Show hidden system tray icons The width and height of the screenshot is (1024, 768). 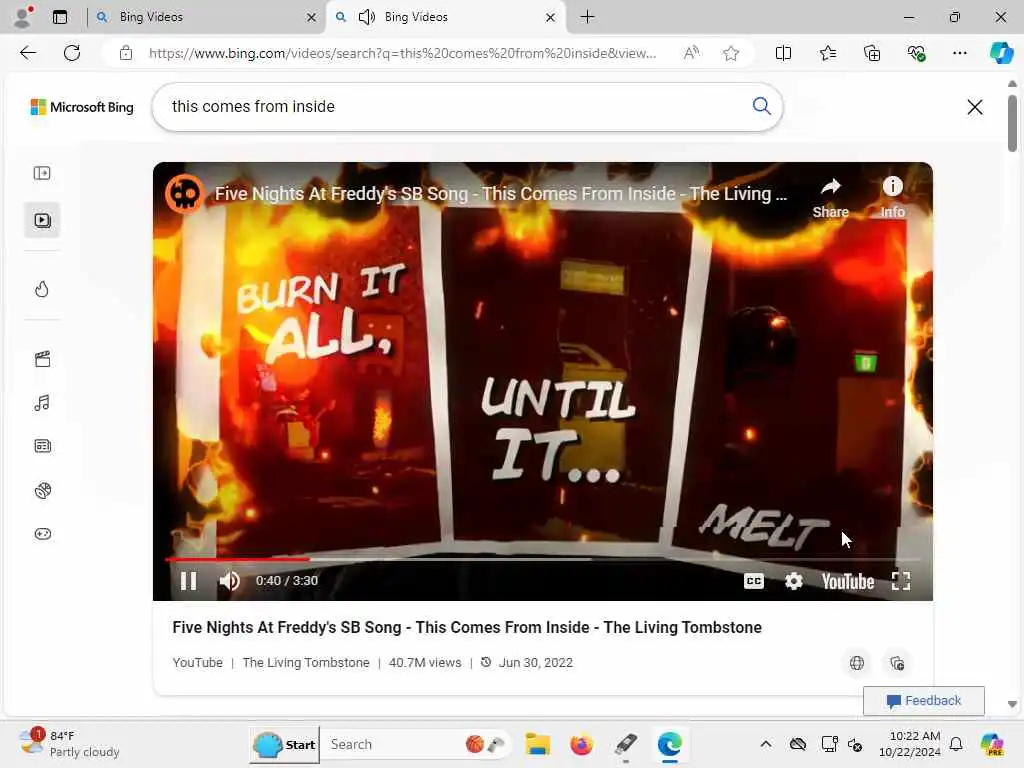[765, 744]
